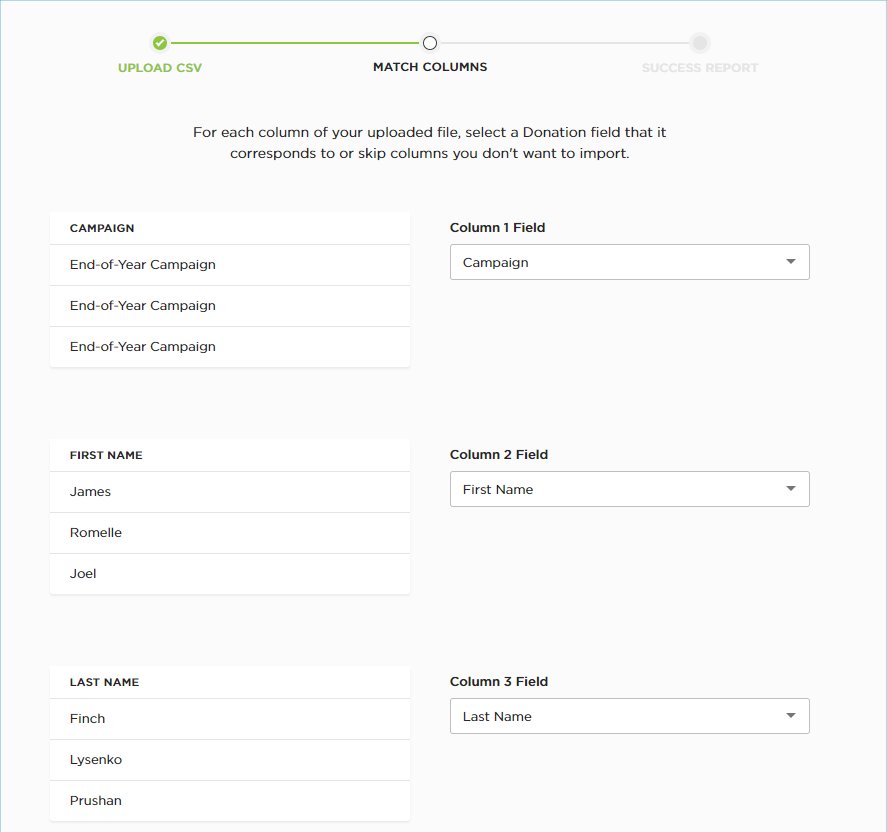Click the green checkmark Upload CSV step icon
Viewport: 887px width, 832px height.
click(x=160, y=43)
